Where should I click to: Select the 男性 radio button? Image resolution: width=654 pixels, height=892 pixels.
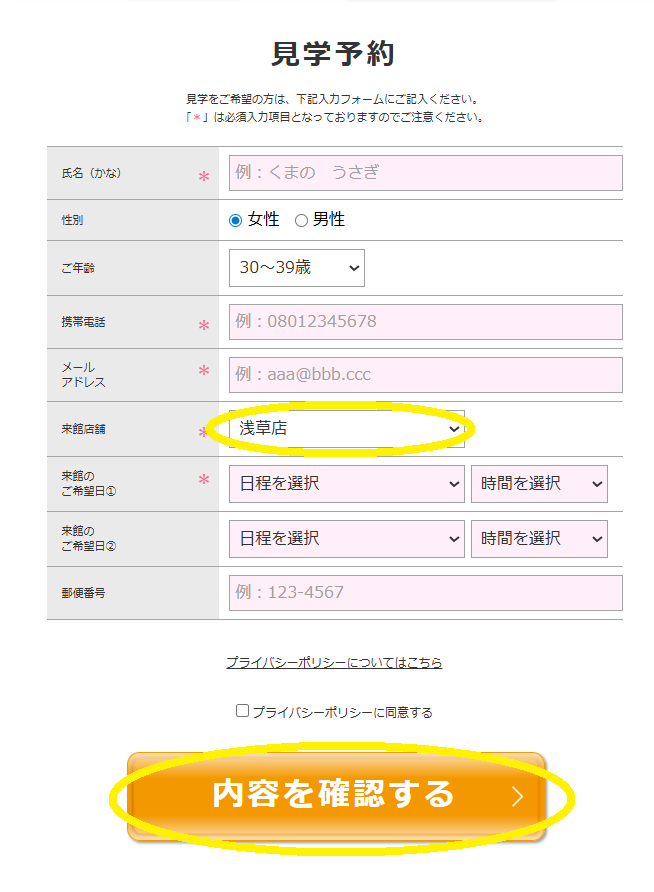click(x=301, y=220)
